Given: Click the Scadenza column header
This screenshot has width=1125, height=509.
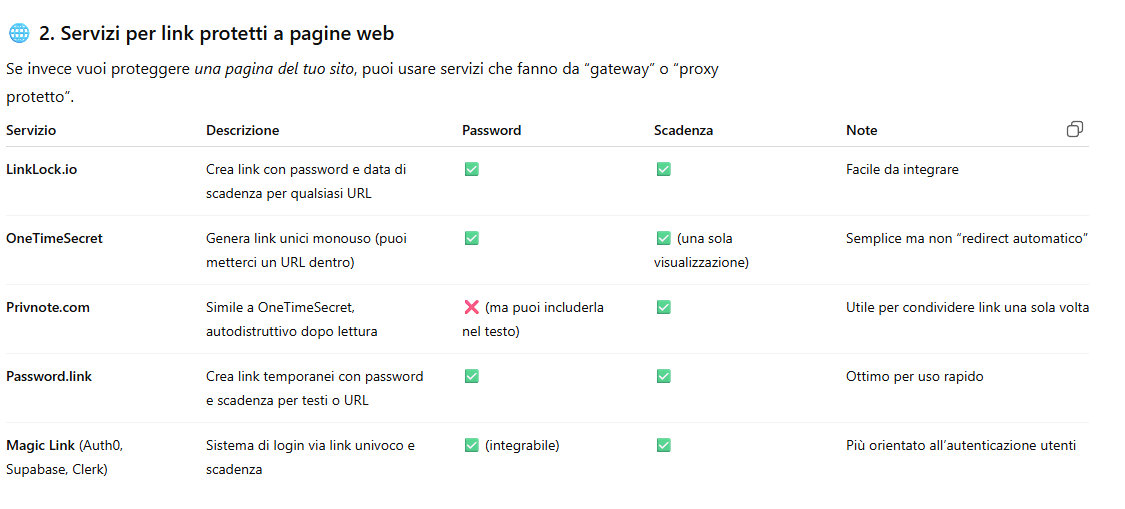Looking at the screenshot, I should [x=683, y=130].
